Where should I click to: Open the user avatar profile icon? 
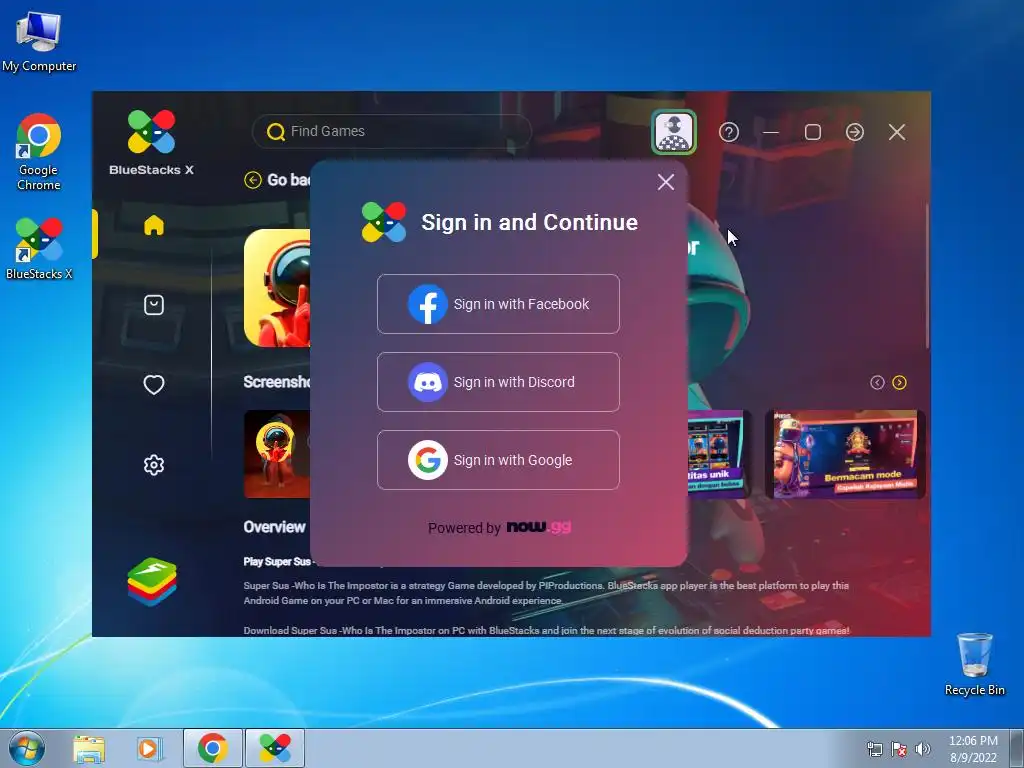point(674,133)
